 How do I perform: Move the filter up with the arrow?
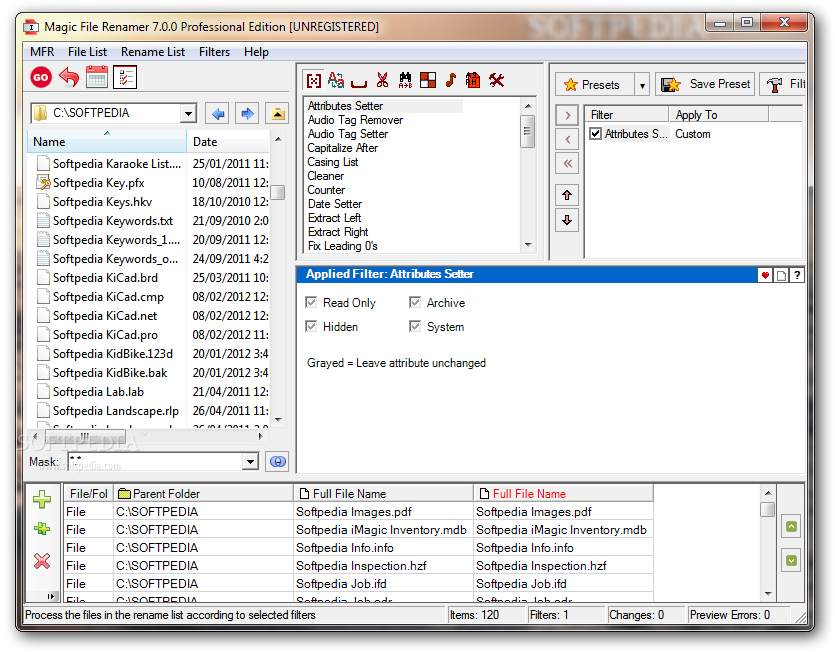point(567,195)
